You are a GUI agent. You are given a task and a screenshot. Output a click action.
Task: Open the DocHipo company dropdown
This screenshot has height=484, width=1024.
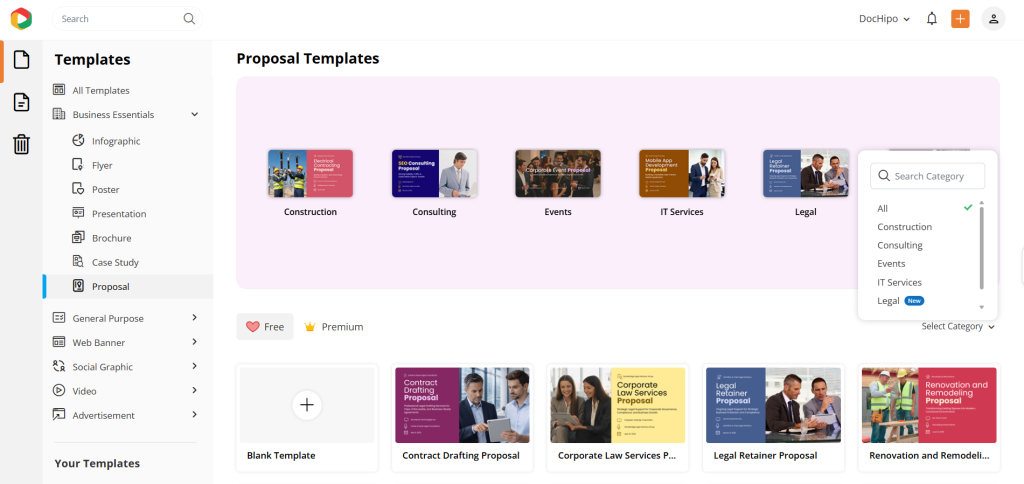click(x=884, y=19)
